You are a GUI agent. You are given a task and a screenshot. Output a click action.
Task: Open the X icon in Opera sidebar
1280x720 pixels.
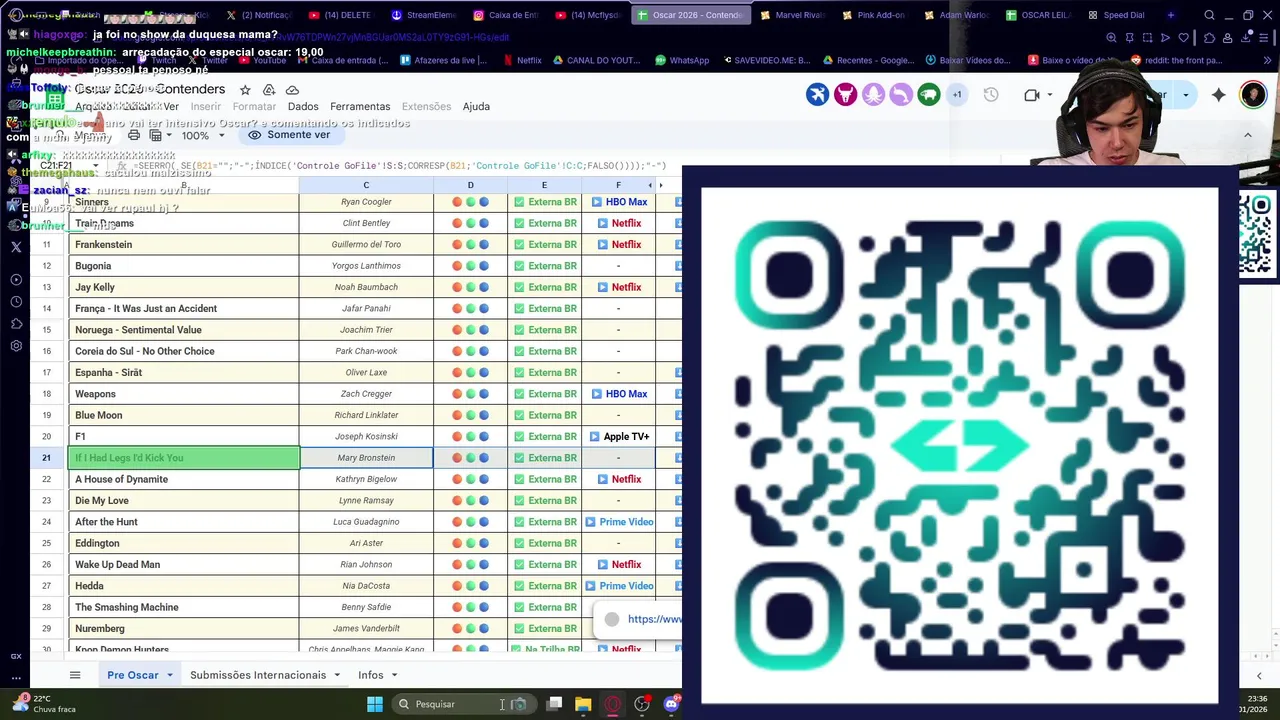coord(16,246)
